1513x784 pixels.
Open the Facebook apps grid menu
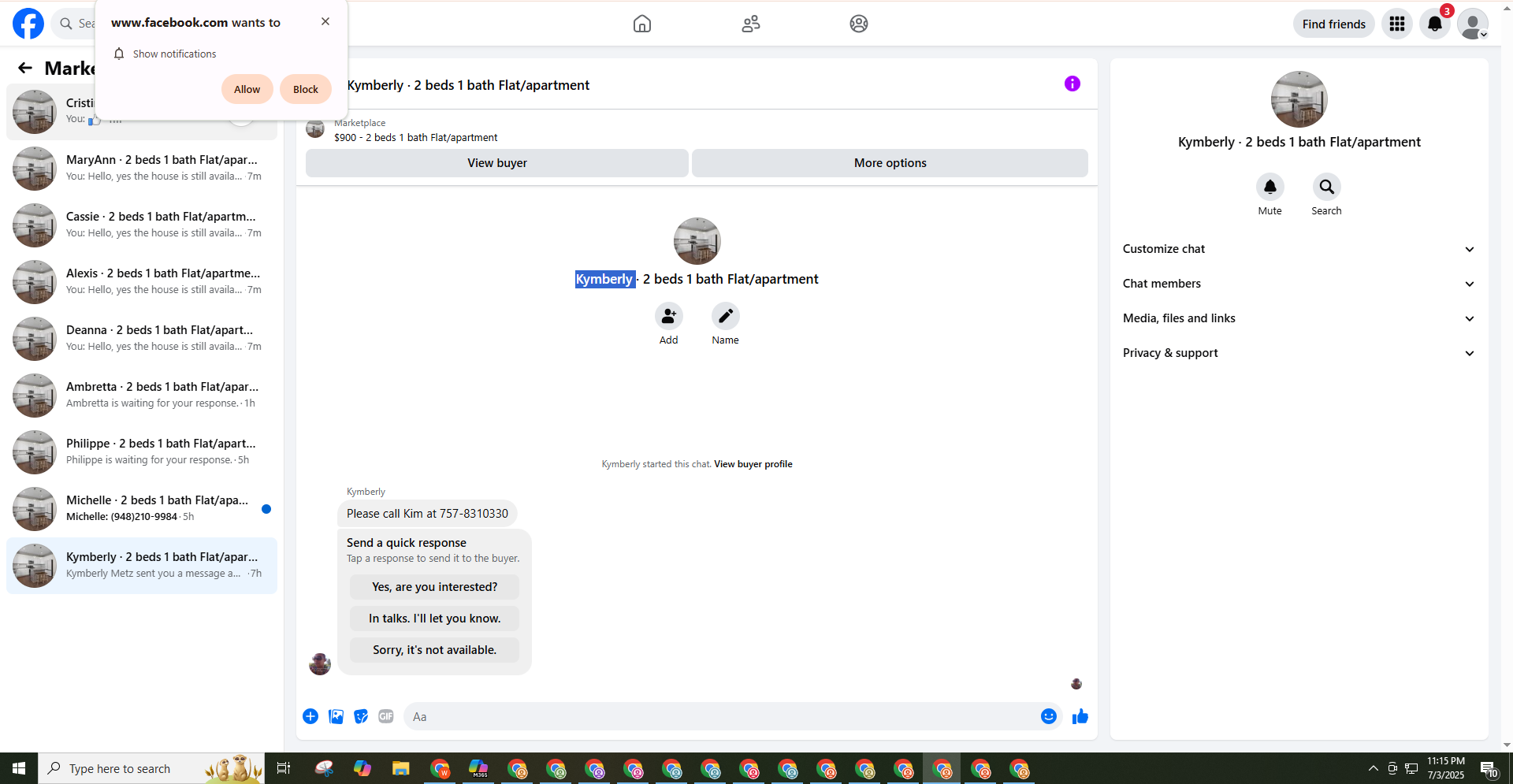(1397, 24)
